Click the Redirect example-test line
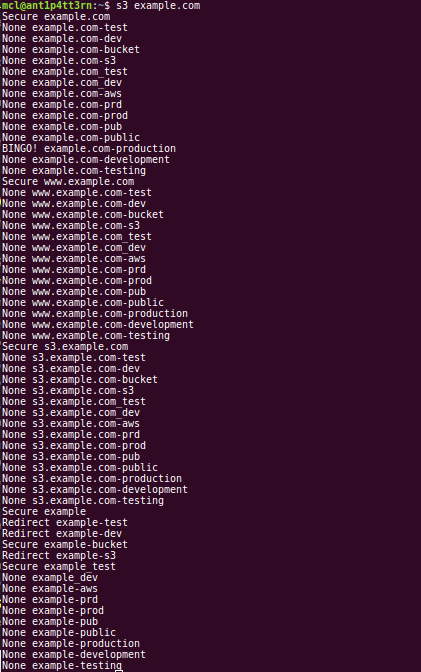421x672 pixels. (65, 522)
